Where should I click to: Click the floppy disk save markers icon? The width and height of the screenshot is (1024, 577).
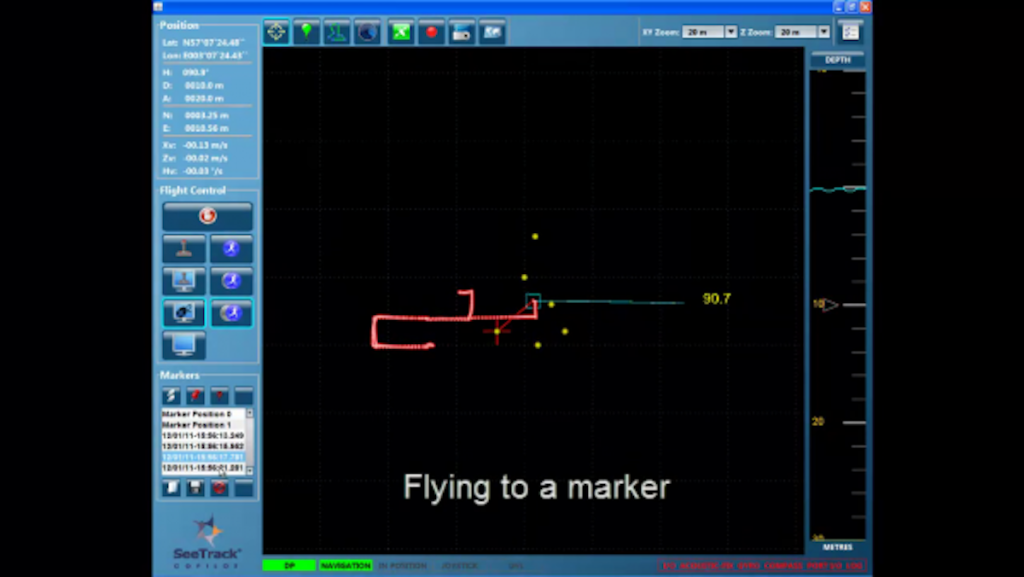(x=195, y=488)
